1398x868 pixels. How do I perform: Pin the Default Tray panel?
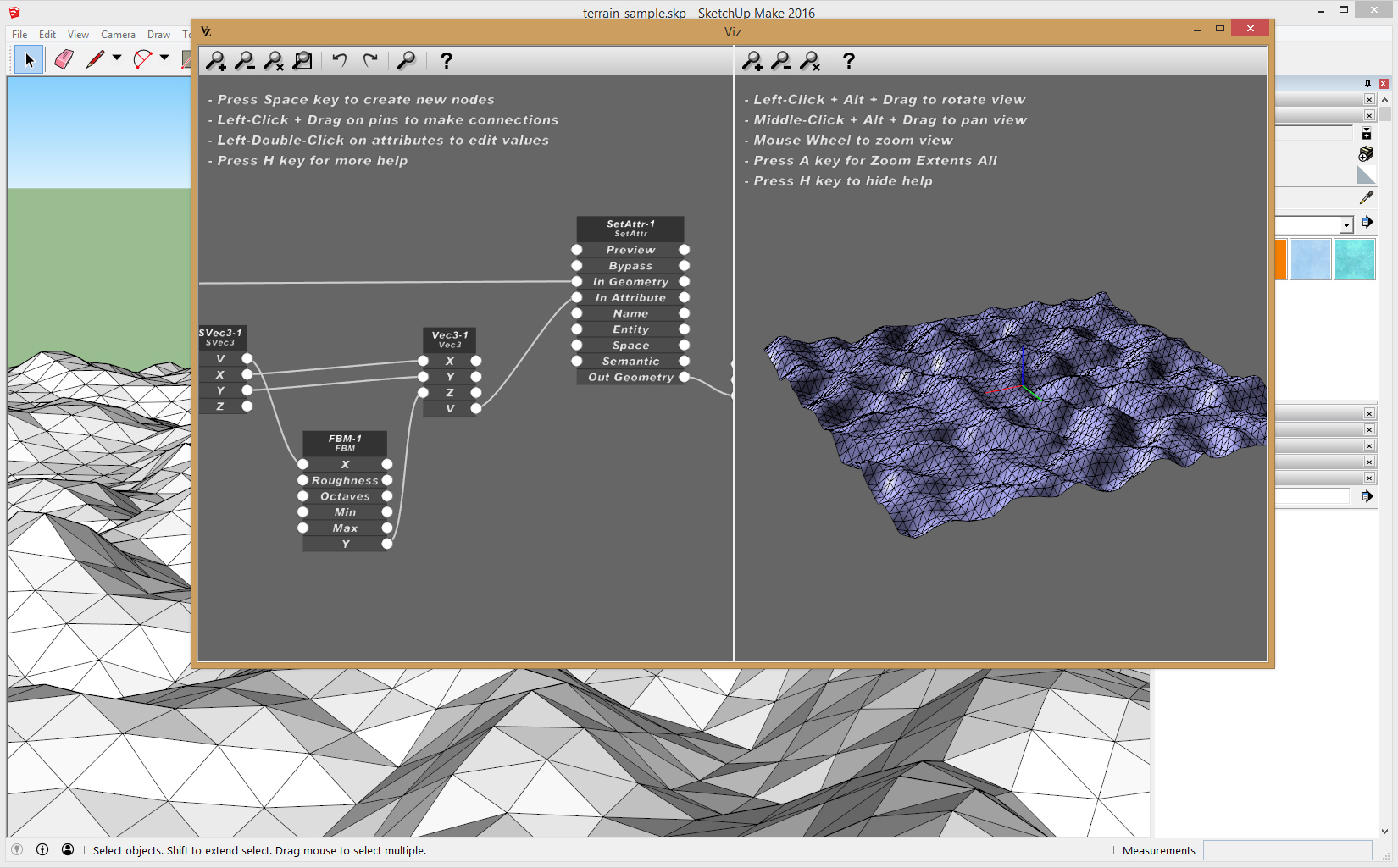pyautogui.click(x=1367, y=84)
